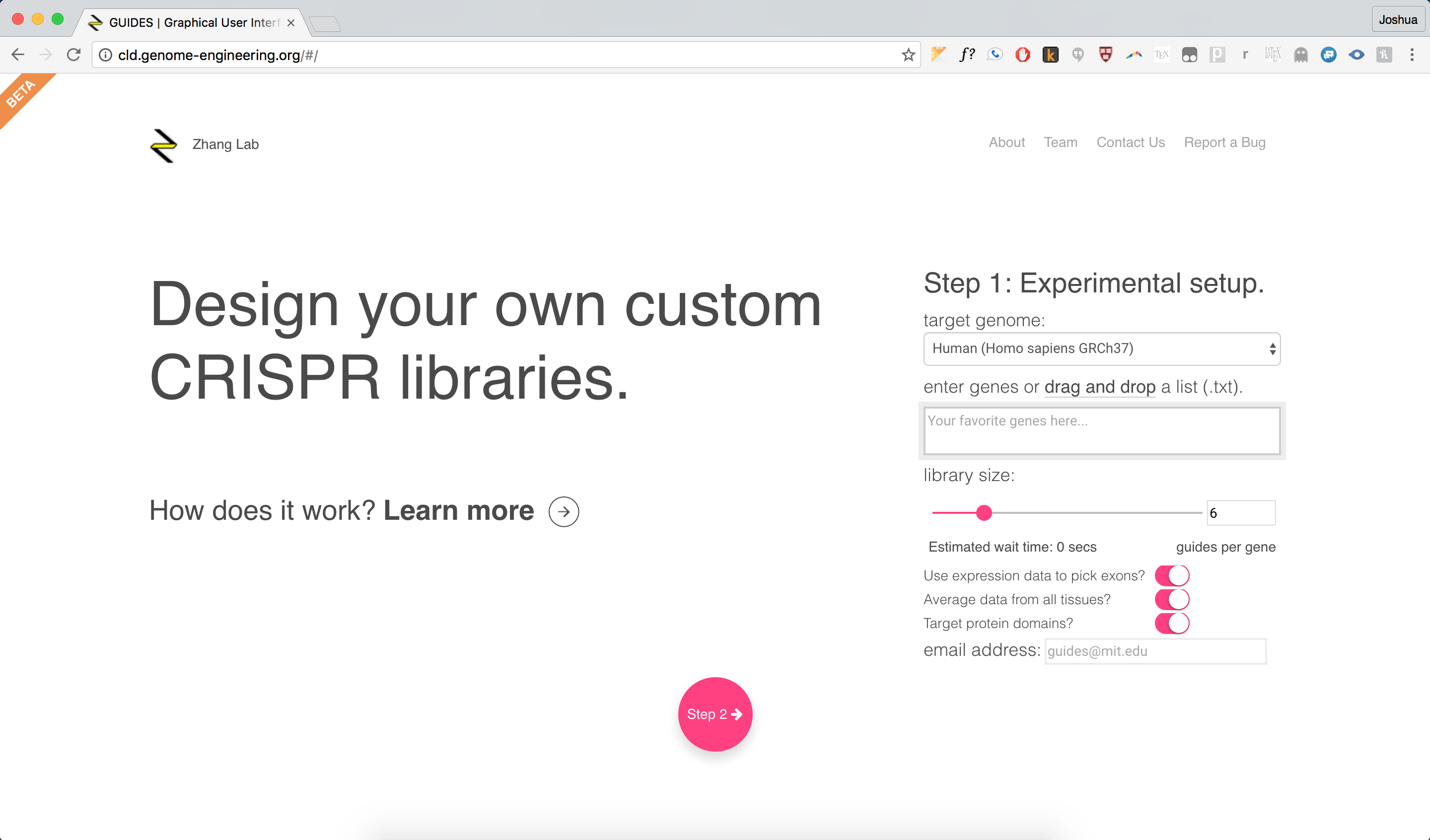
Task: Reload the page with the refresh icon
Action: coord(74,55)
